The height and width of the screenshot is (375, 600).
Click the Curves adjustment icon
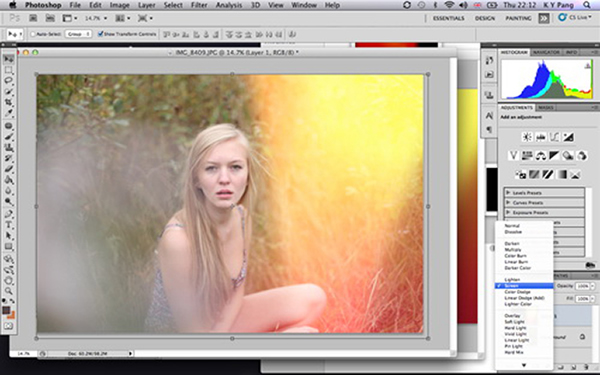pos(555,137)
